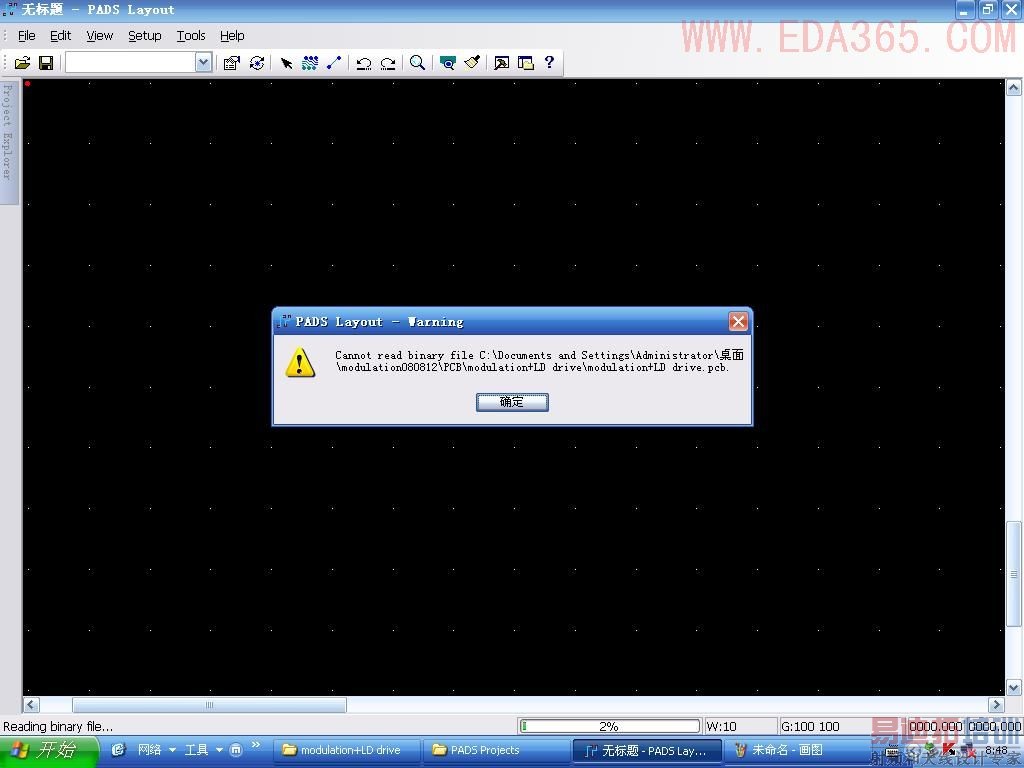Switch to 无标题 - PADS Layout taskbar button
The width and height of the screenshot is (1024, 768).
click(x=647, y=750)
